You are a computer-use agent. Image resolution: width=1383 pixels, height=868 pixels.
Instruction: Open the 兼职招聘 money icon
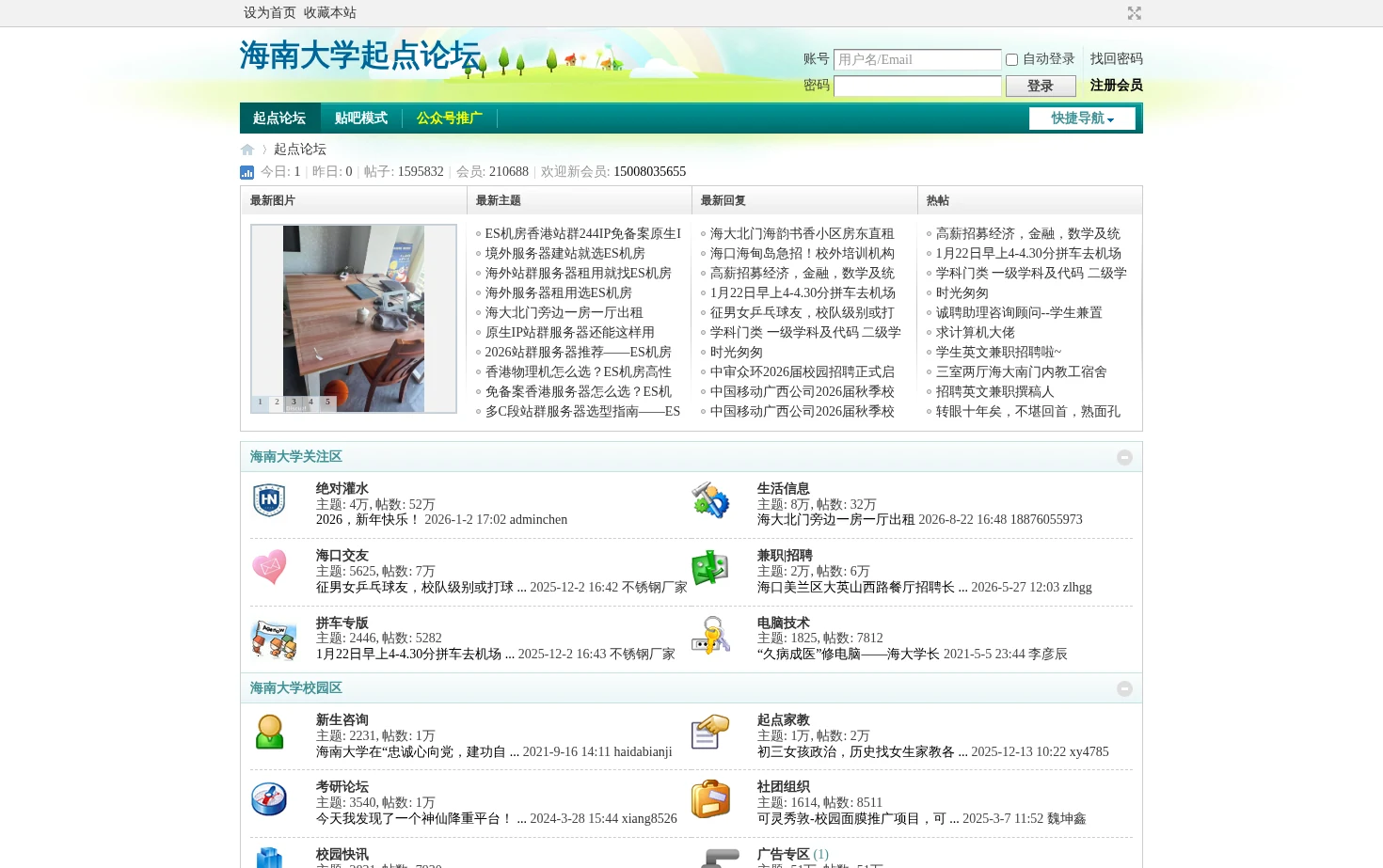[x=710, y=567]
